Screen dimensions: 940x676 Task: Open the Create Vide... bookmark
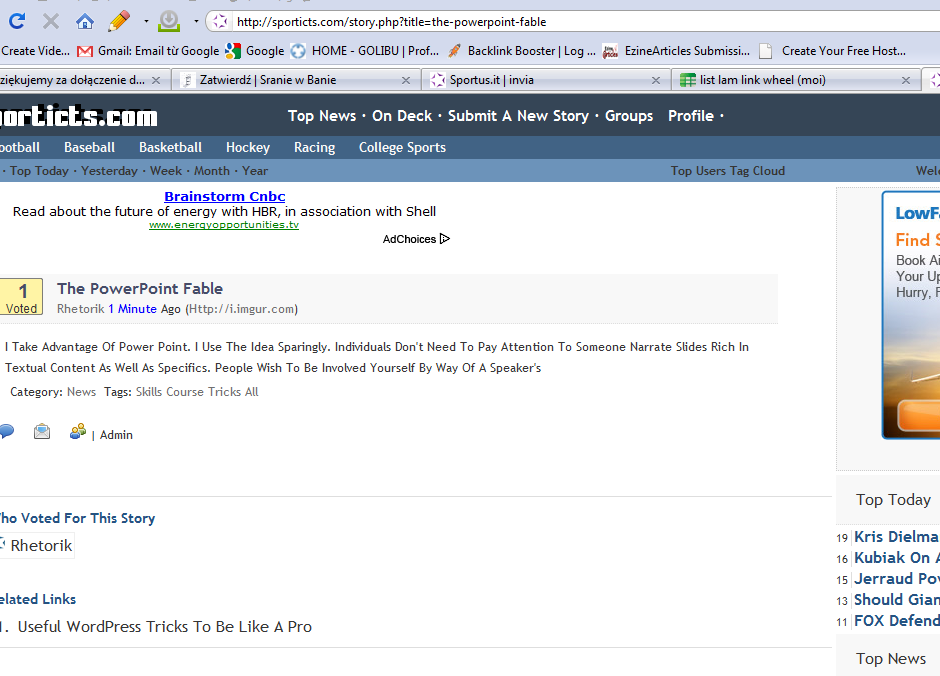[x=35, y=51]
